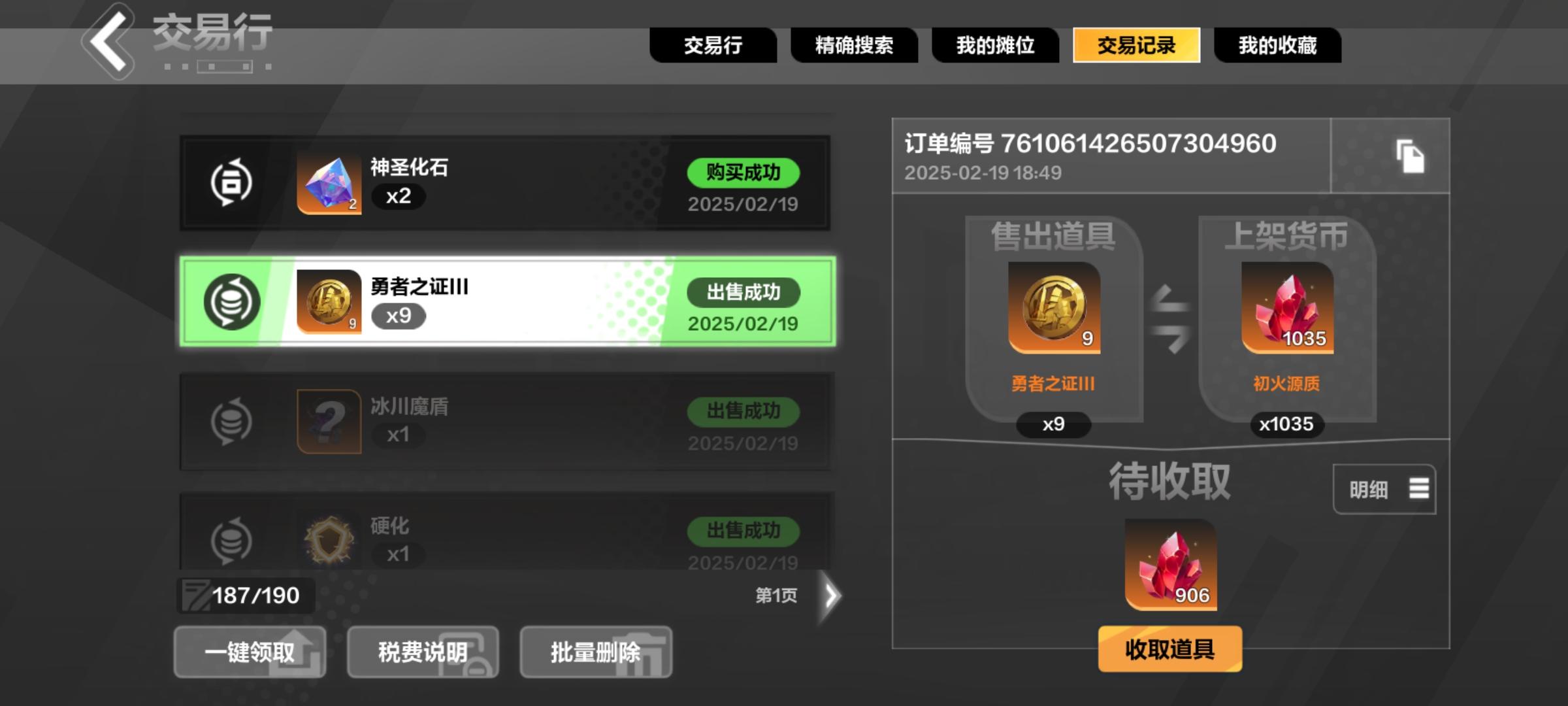The height and width of the screenshot is (706, 1568).
Task: Click the 收取道具 button
Action: tap(1169, 648)
